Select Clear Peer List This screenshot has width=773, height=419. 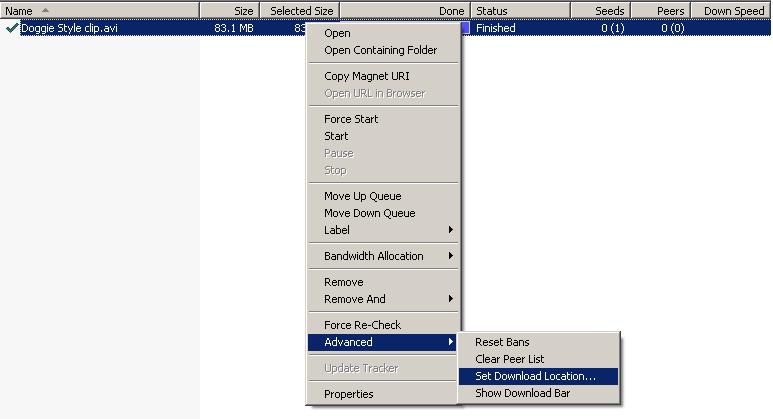509,359
